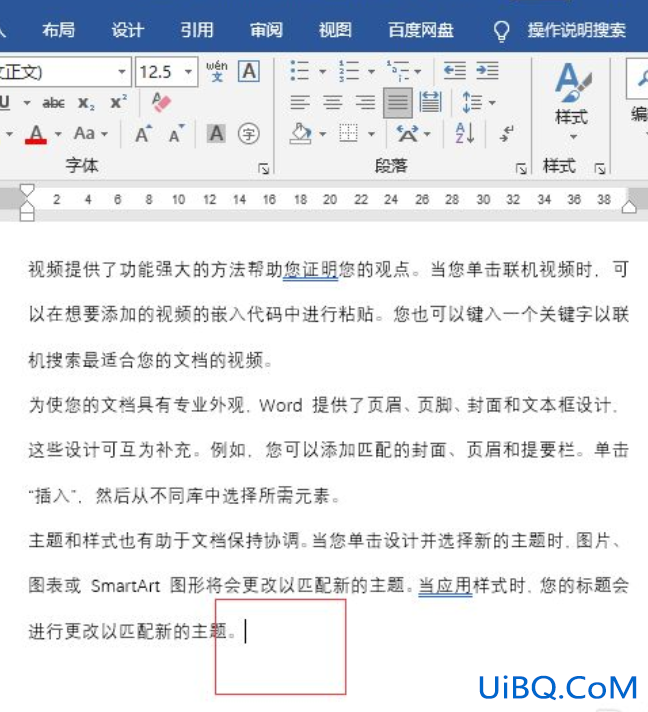Apply the red font color
Image resolution: width=648 pixels, height=712 pixels.
click(36, 134)
